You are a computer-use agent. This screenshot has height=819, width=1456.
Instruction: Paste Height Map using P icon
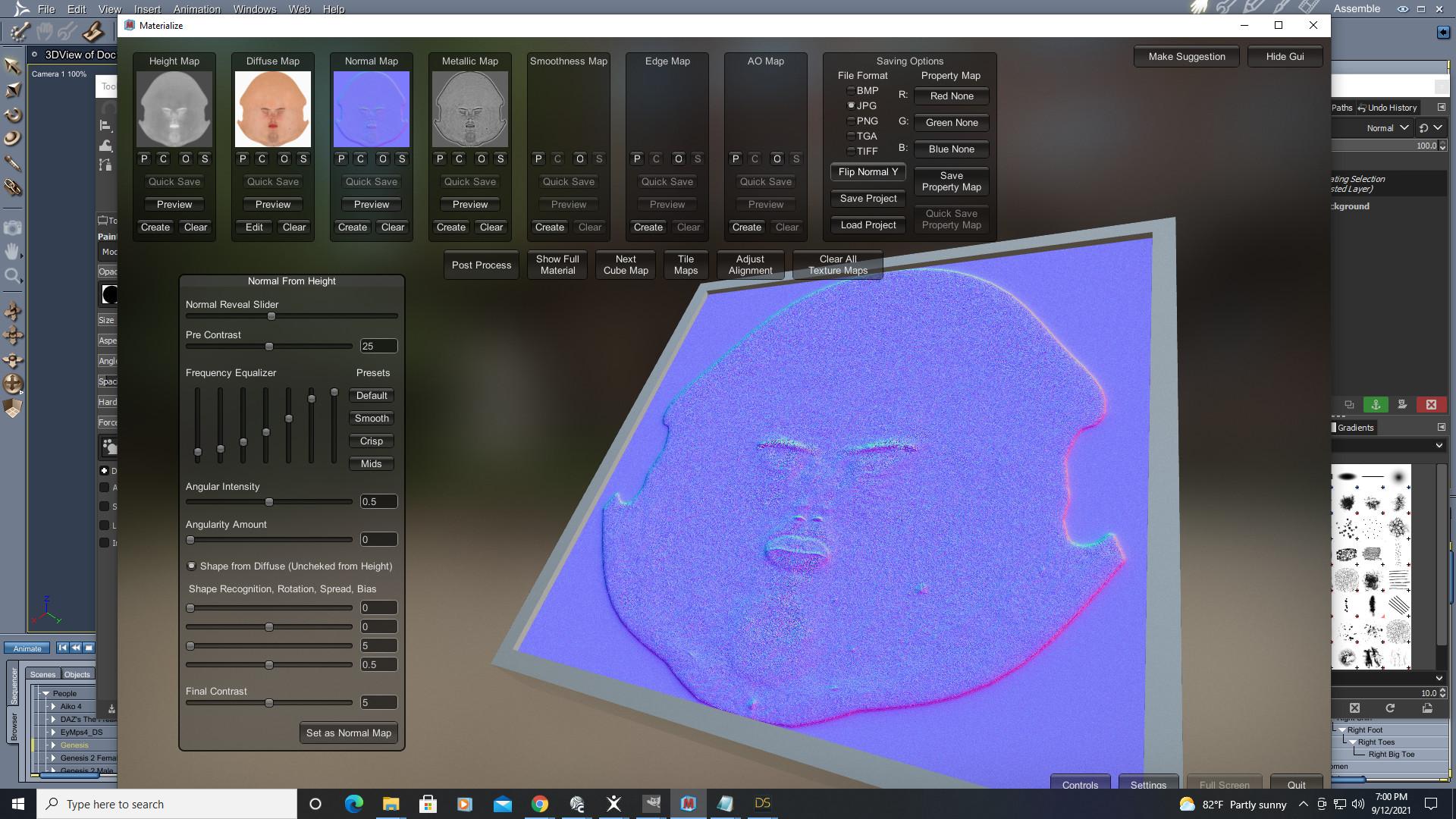pyautogui.click(x=144, y=158)
